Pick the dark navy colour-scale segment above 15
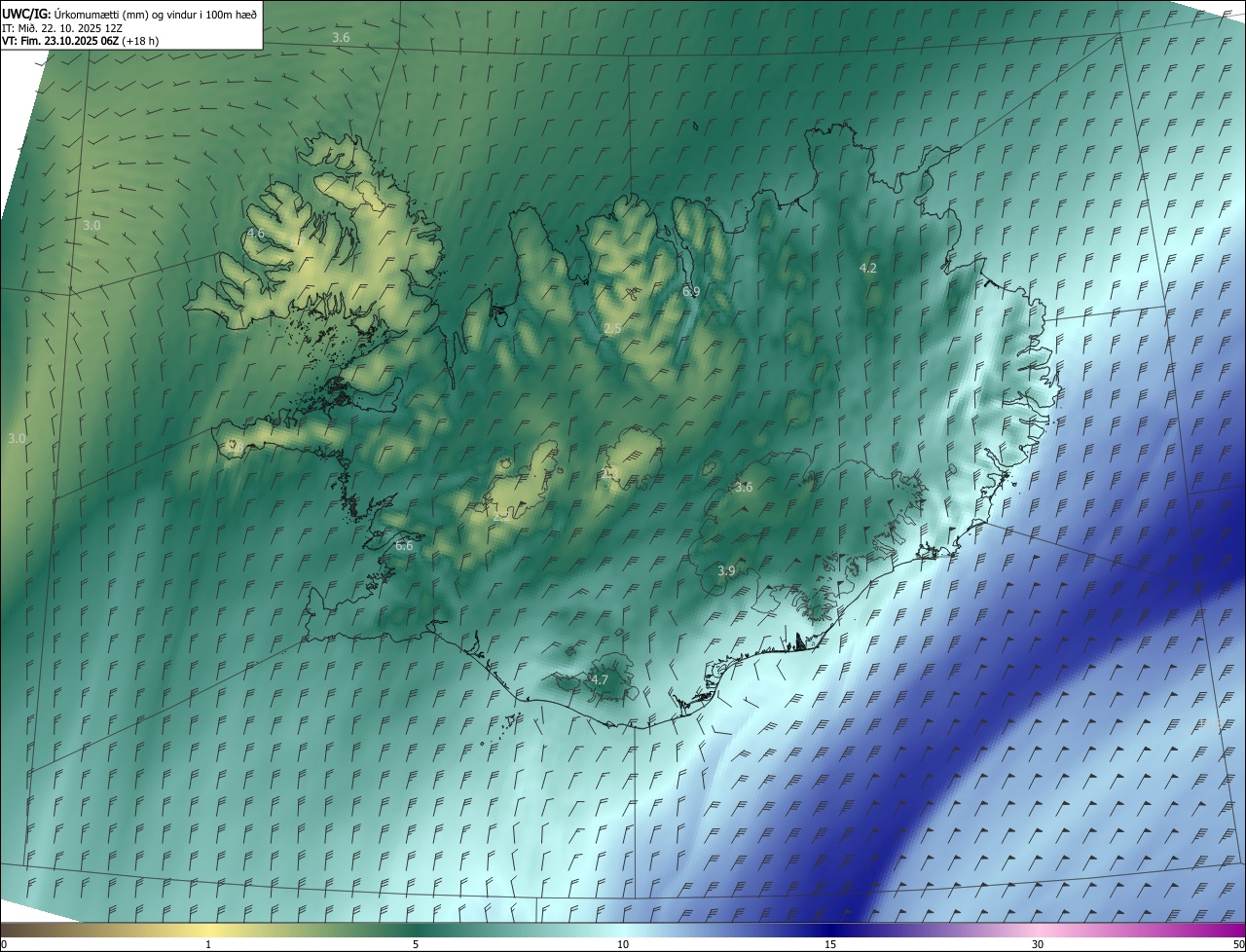 coord(830,930)
